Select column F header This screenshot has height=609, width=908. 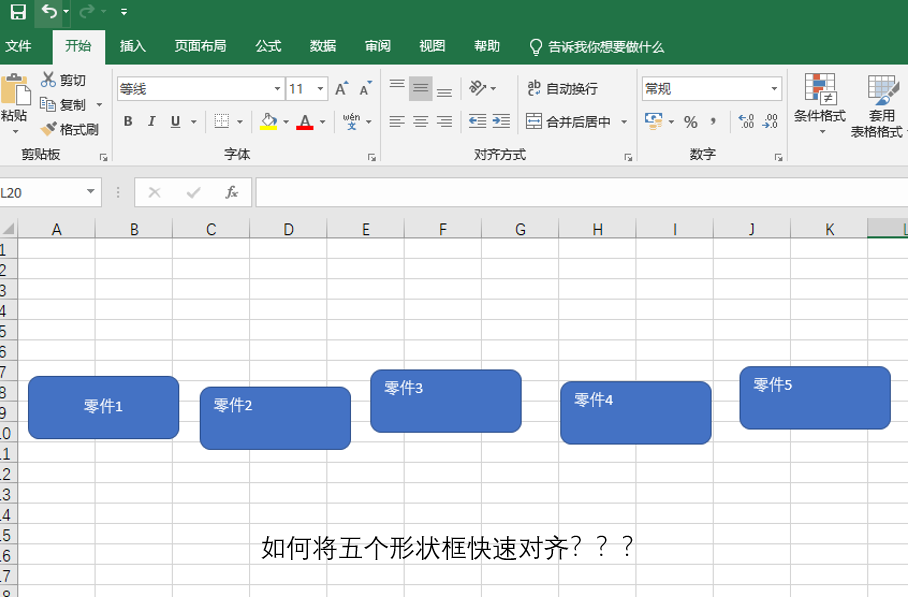(443, 229)
